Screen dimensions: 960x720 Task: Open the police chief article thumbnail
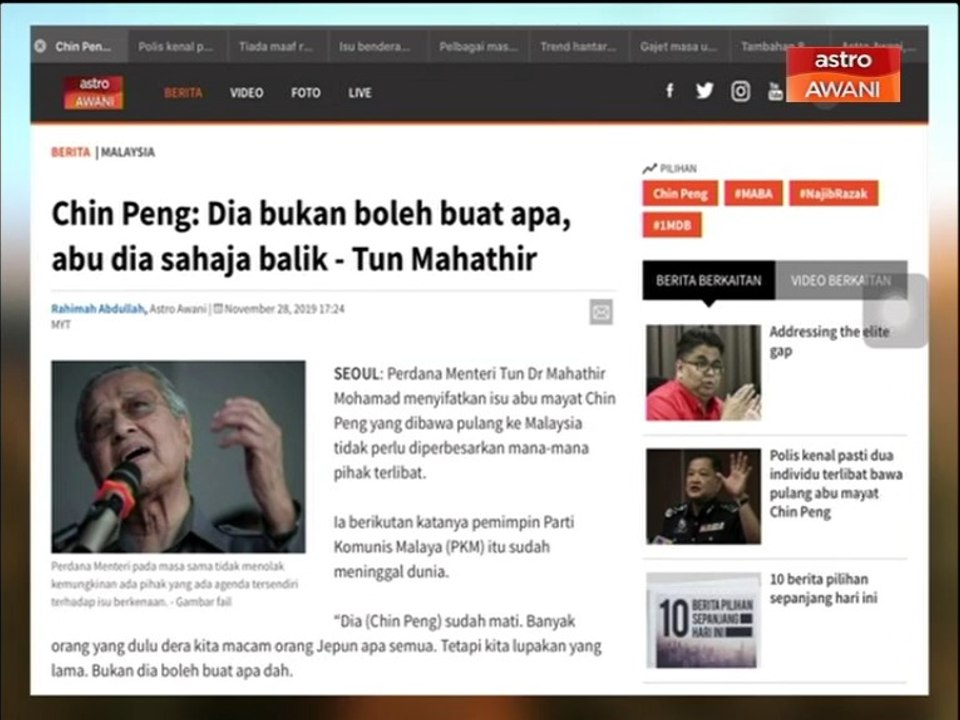tap(703, 497)
